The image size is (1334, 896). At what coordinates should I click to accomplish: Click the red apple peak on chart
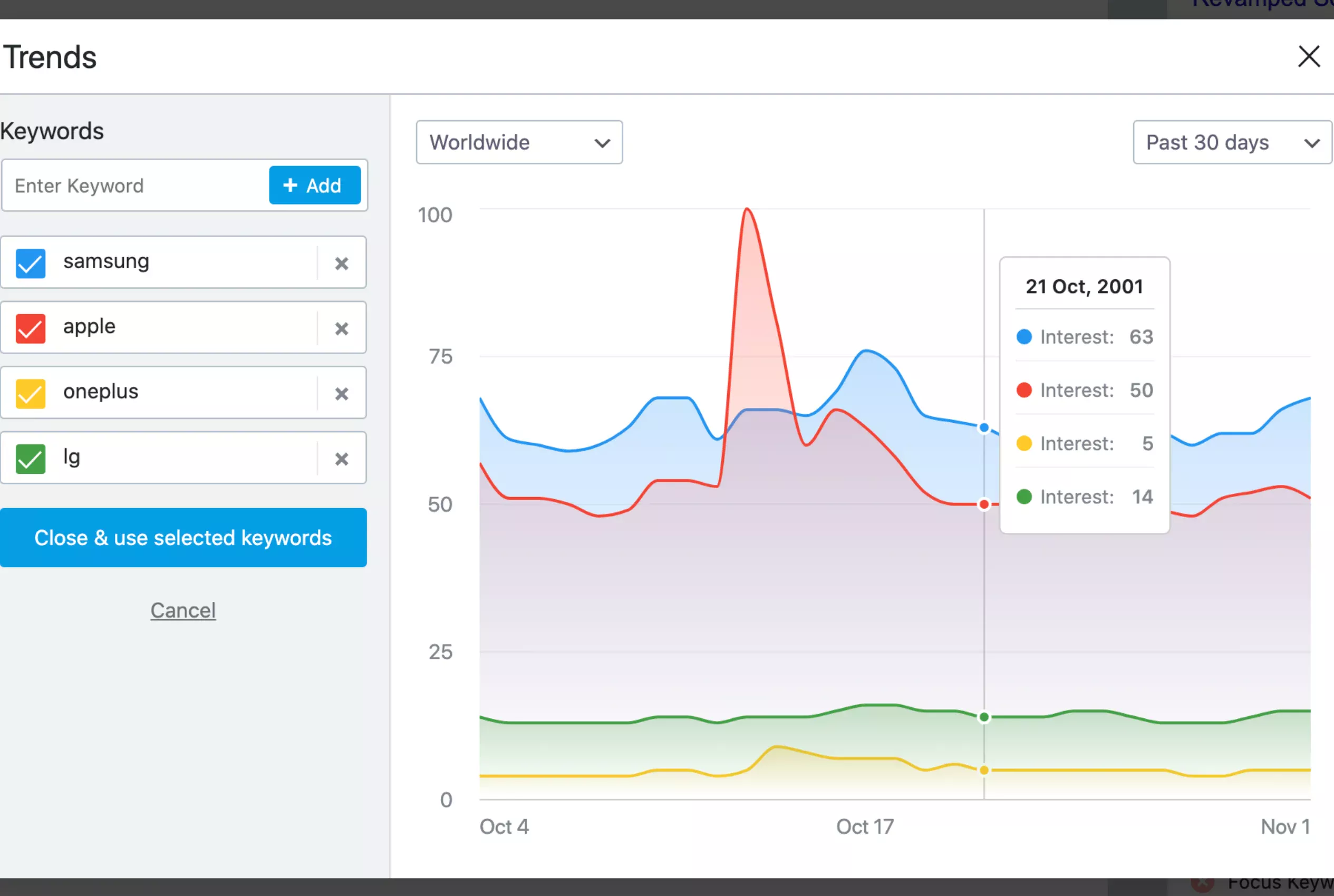coord(747,210)
